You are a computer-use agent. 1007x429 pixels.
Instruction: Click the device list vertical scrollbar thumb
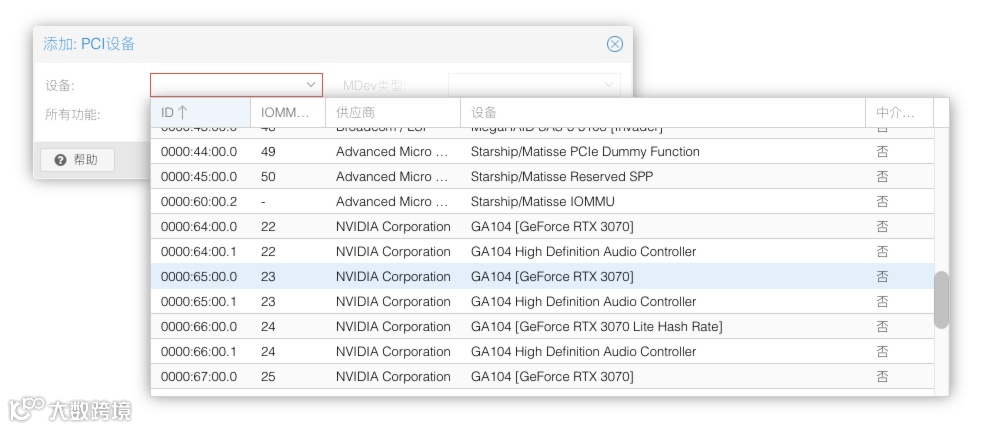coord(941,298)
